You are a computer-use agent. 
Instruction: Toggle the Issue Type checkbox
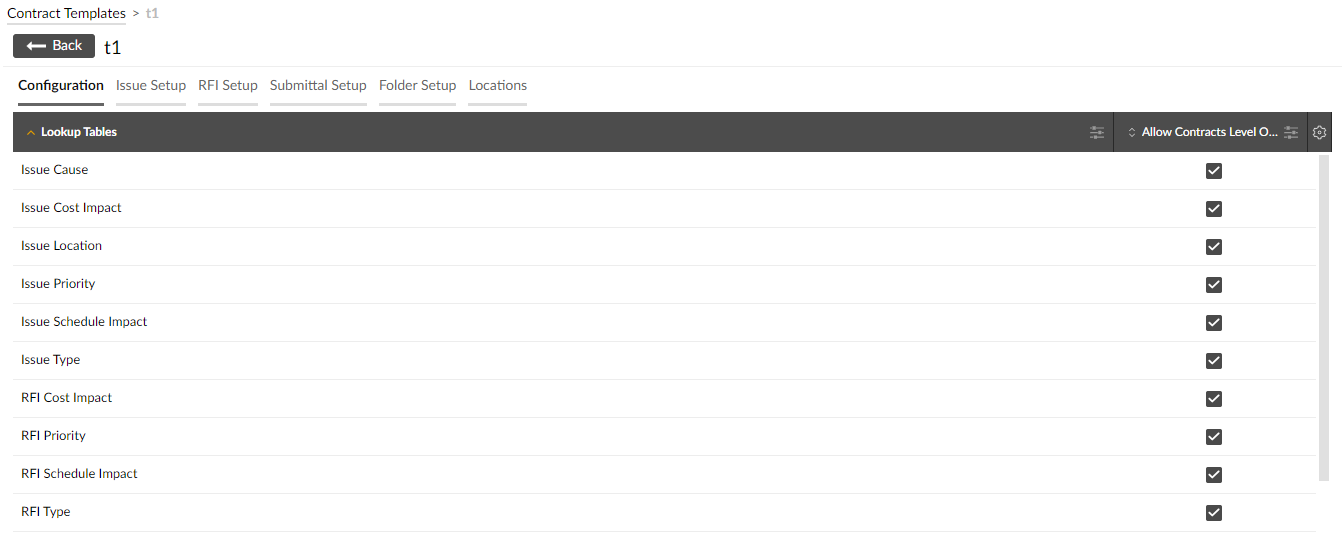coord(1214,361)
